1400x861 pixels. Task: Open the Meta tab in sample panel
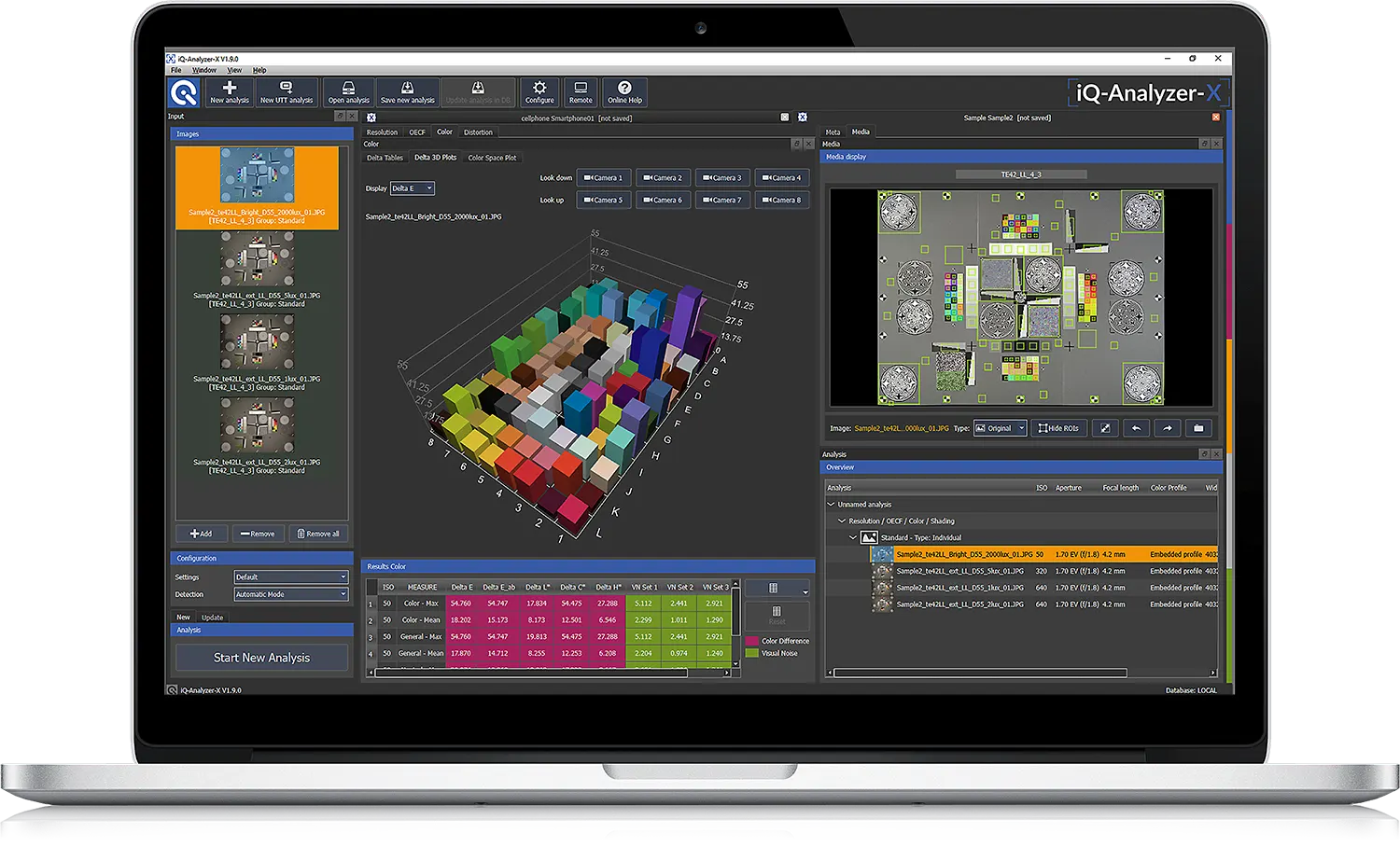pyautogui.click(x=833, y=132)
